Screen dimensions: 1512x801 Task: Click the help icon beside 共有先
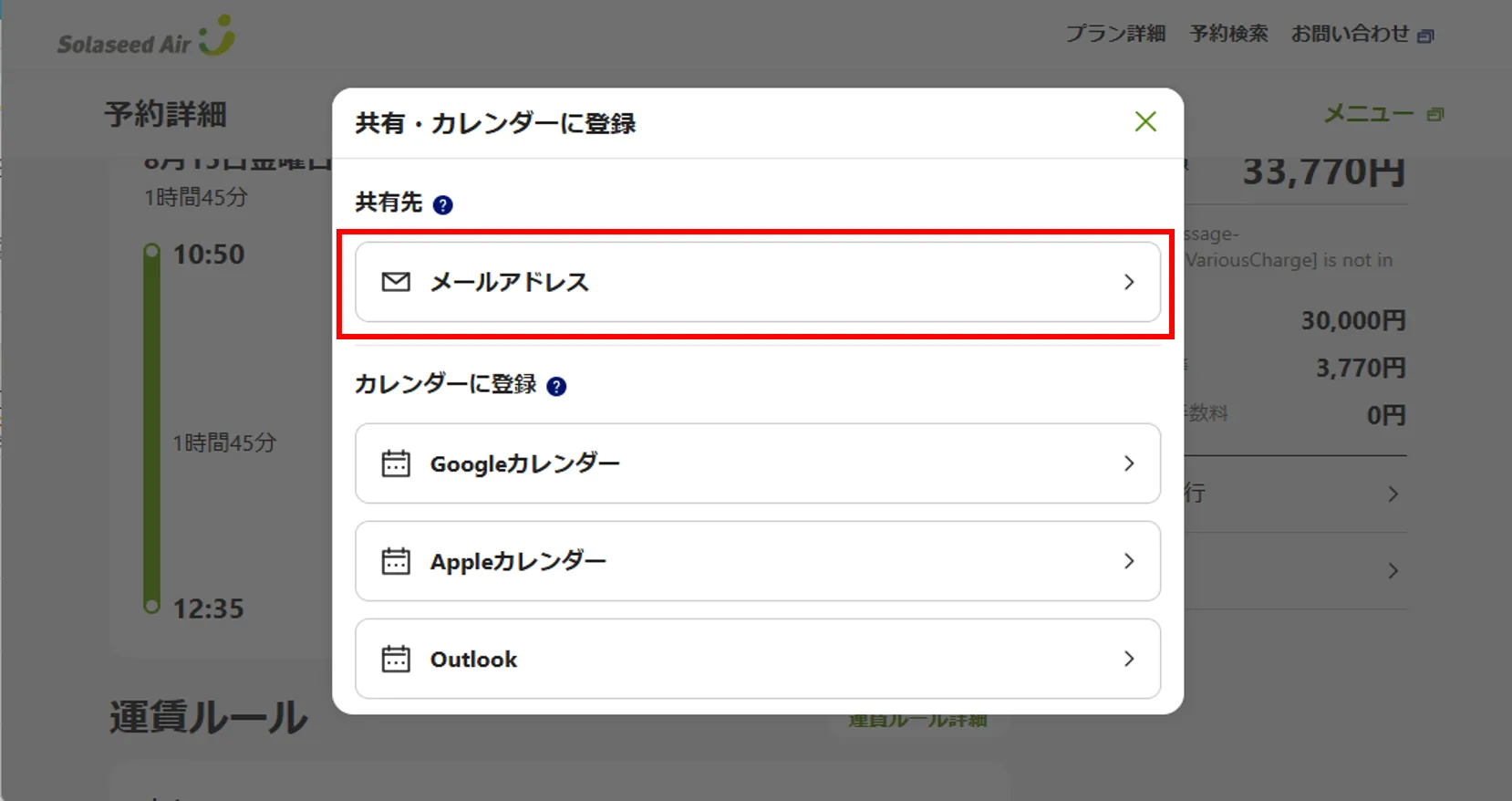coord(443,204)
